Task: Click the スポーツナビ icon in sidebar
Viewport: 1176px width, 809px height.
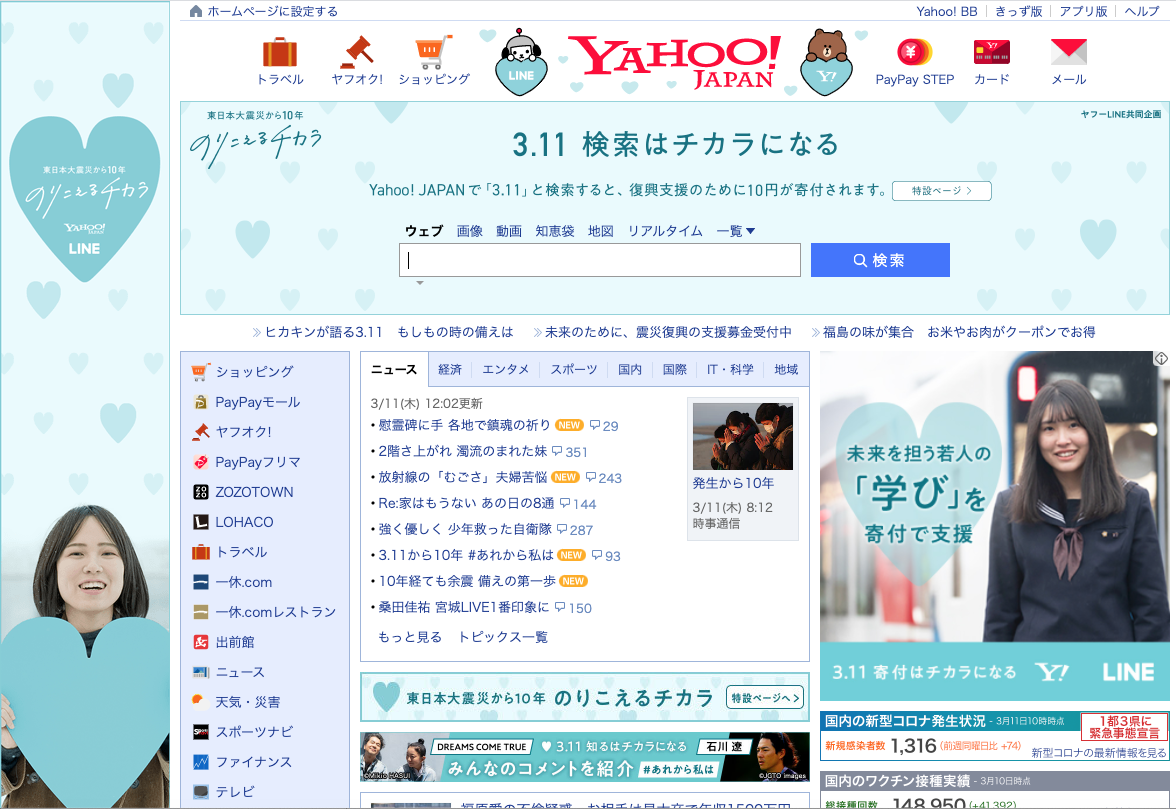Action: point(200,732)
